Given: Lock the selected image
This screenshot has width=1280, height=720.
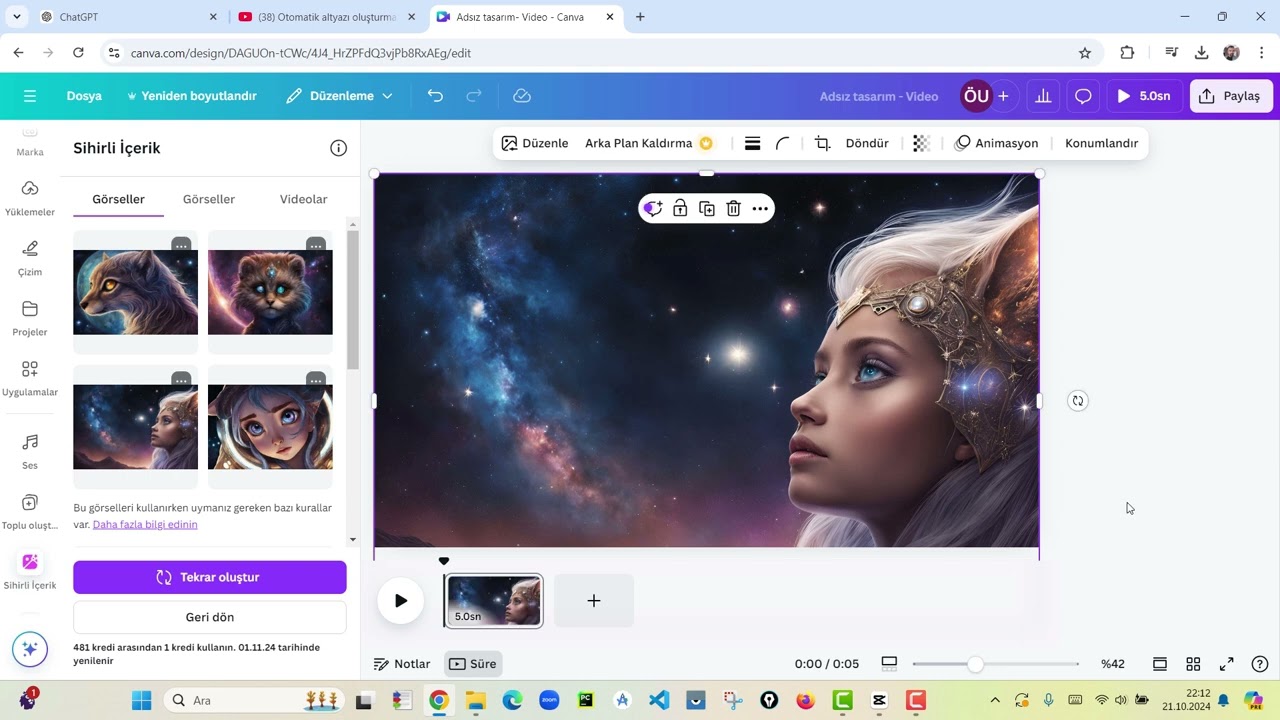Looking at the screenshot, I should (680, 208).
